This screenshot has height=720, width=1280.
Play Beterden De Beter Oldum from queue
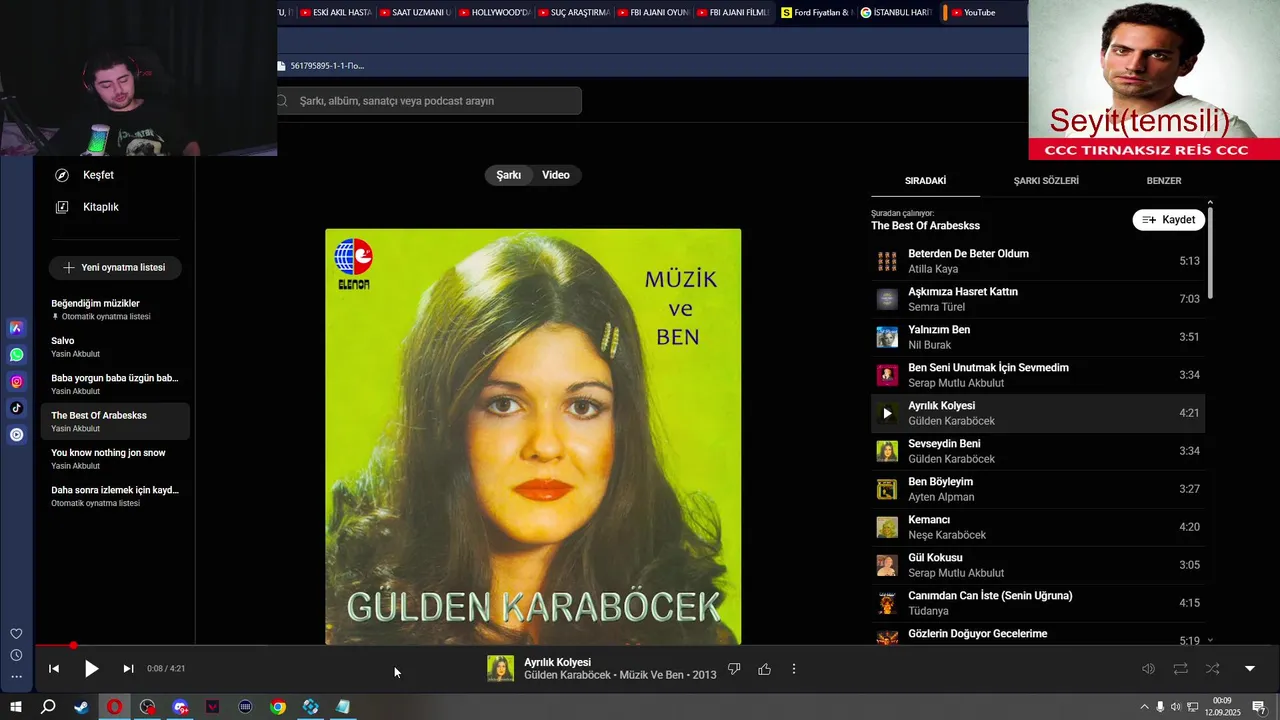coord(1038,261)
